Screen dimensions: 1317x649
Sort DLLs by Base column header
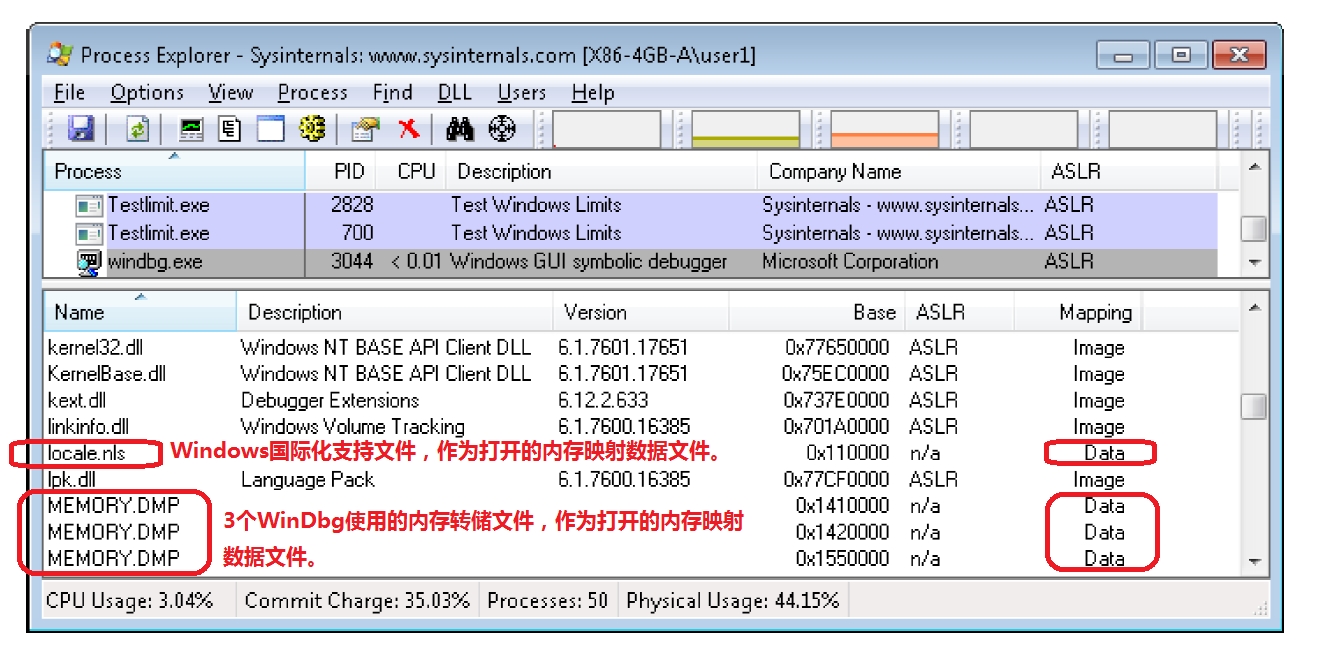click(x=817, y=312)
